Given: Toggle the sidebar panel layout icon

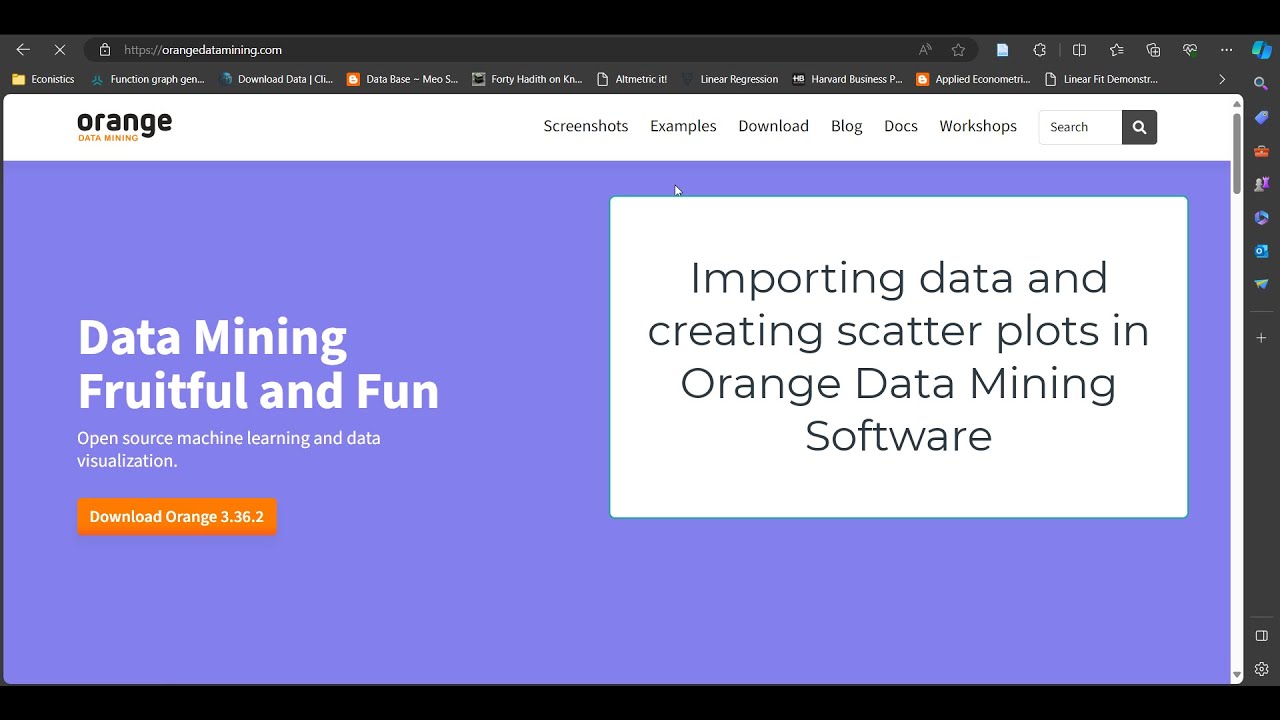Looking at the screenshot, I should pos(1261,636).
